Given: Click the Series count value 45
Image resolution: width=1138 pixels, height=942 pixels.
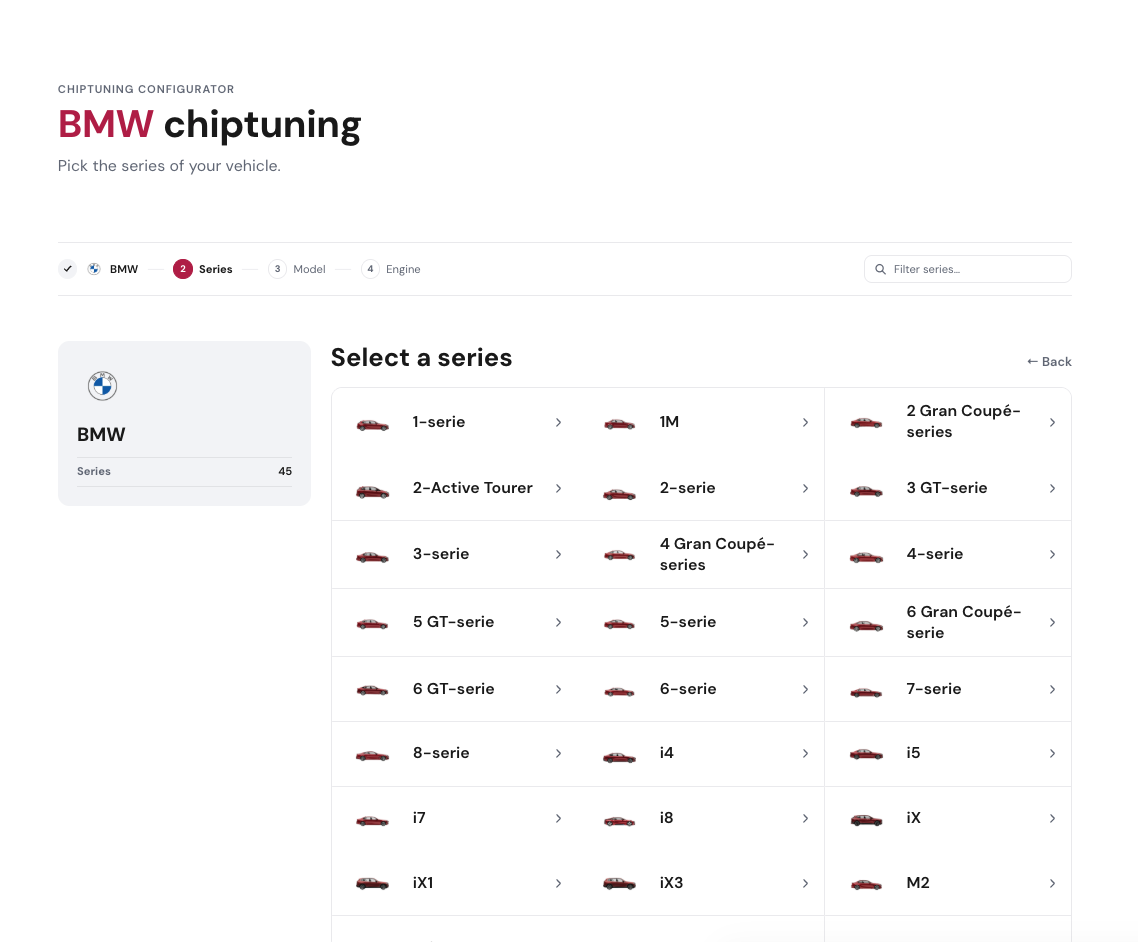Looking at the screenshot, I should (x=285, y=471).
